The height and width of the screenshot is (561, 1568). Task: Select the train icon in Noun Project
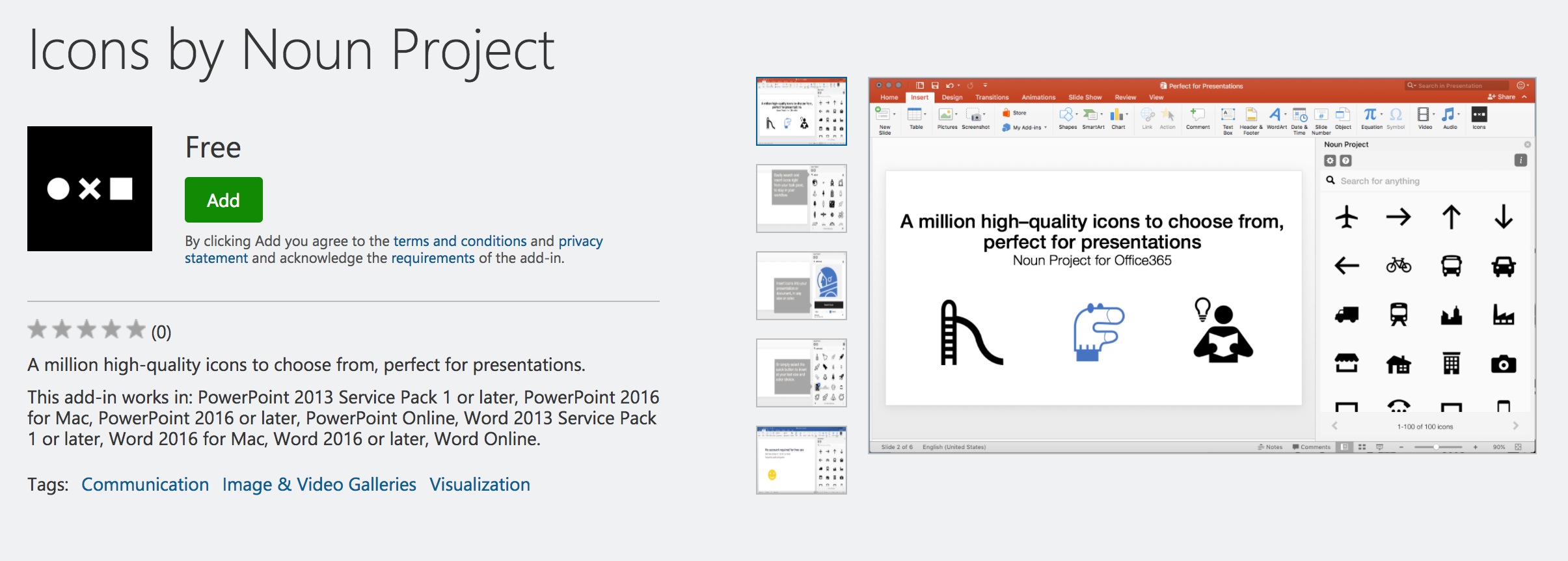1399,315
